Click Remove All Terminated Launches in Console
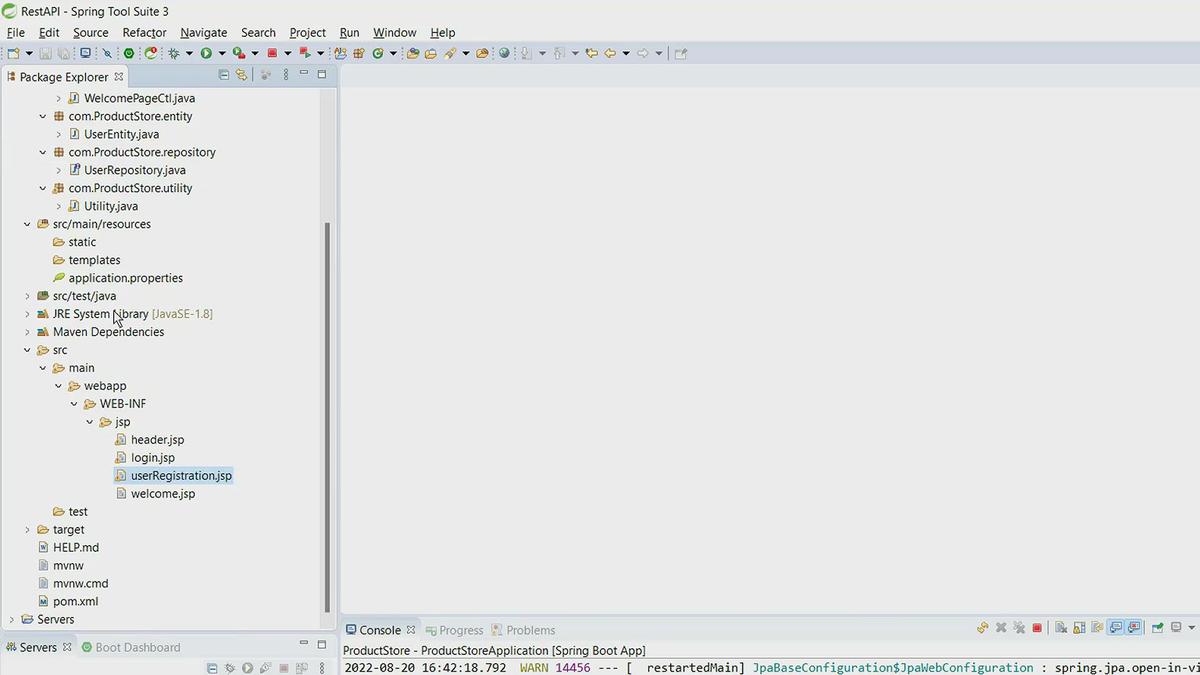This screenshot has height=675, width=1200. (1019, 628)
